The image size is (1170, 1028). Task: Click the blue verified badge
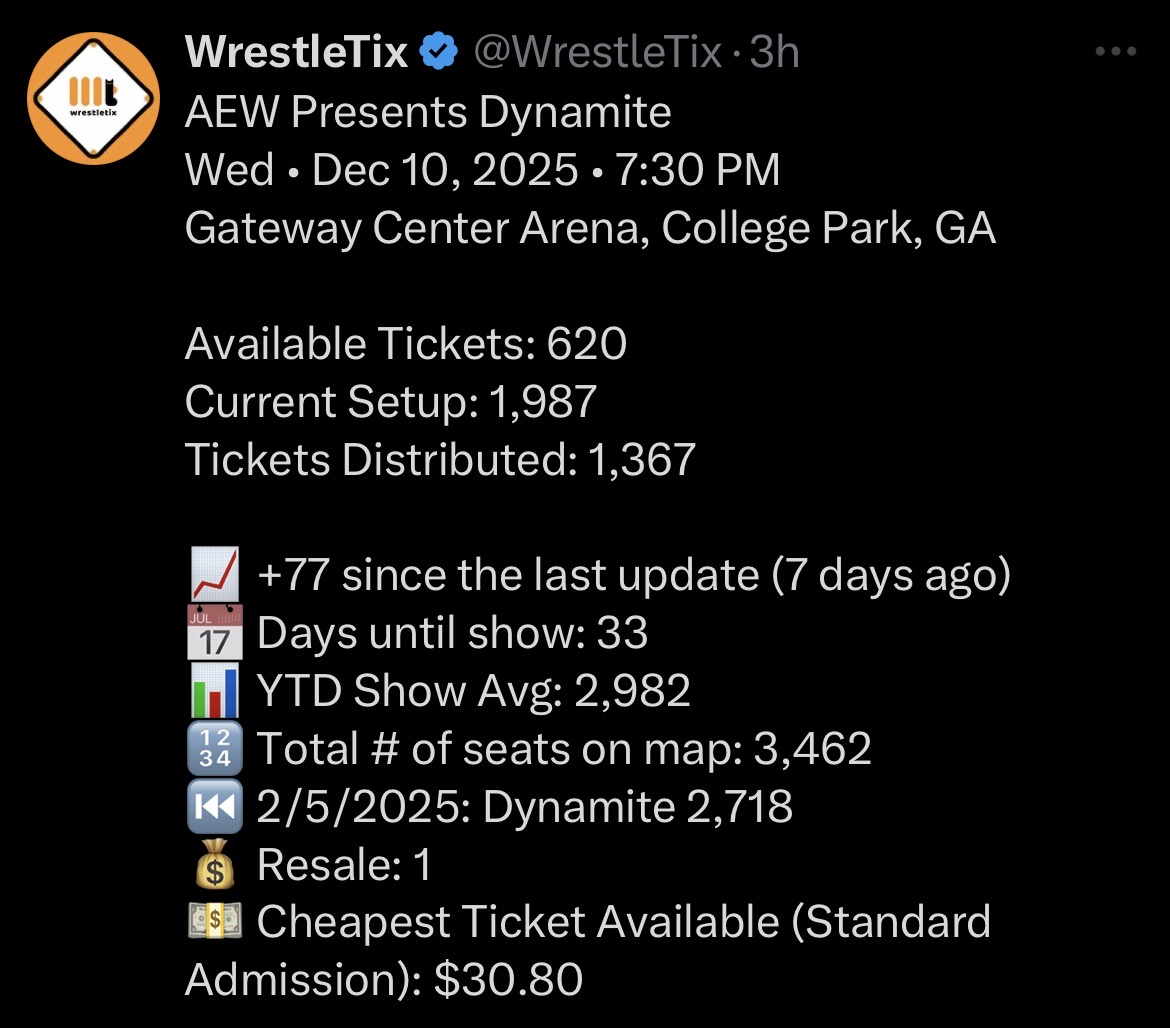click(x=438, y=52)
